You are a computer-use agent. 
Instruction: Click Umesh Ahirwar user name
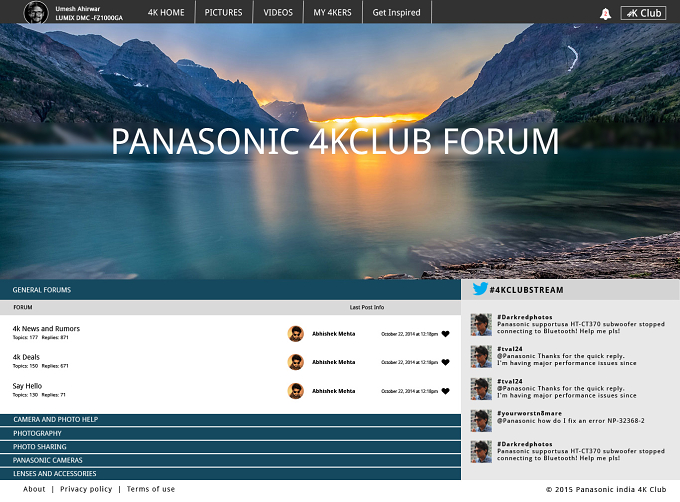coord(78,9)
